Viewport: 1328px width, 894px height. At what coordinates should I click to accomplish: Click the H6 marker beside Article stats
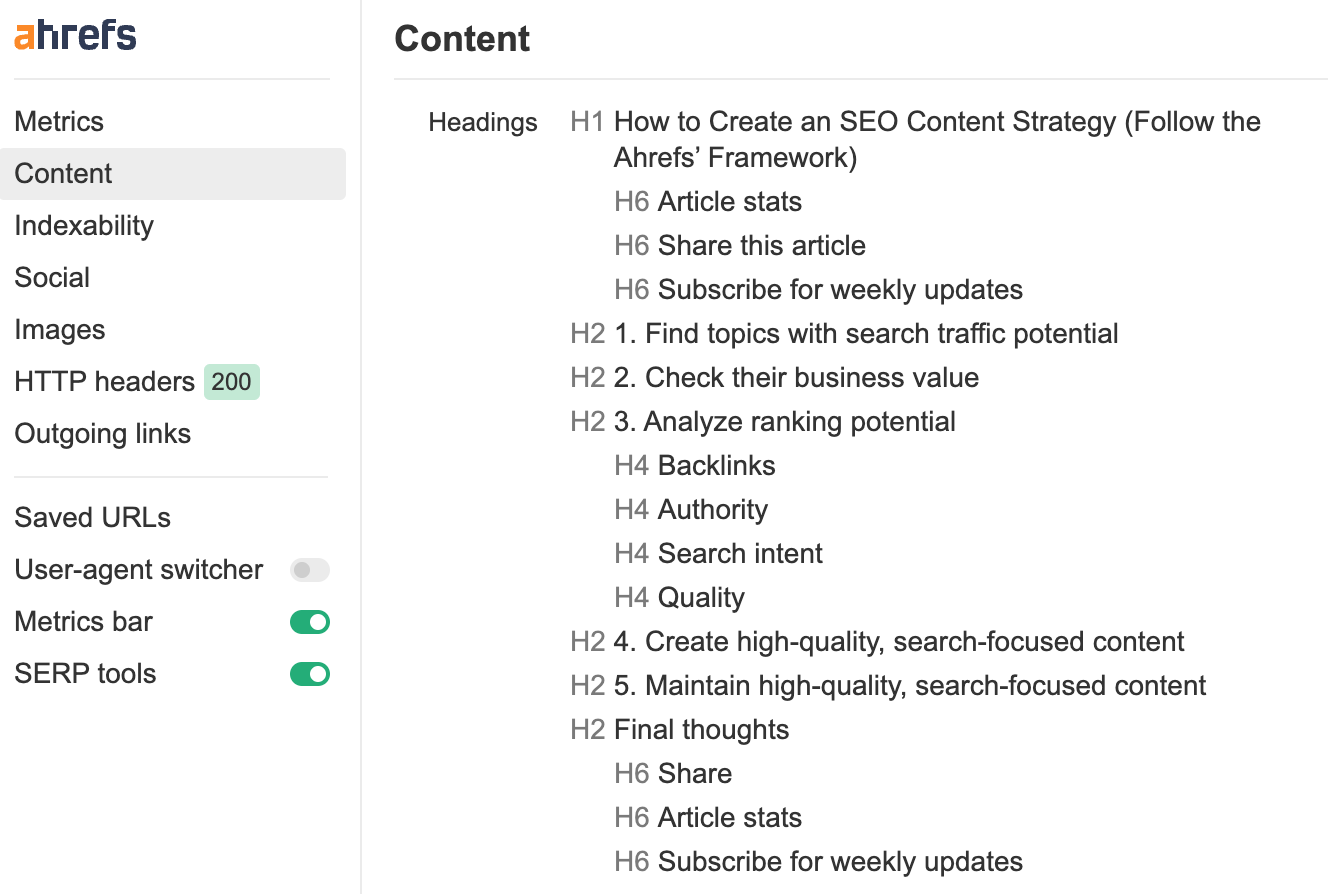click(631, 202)
